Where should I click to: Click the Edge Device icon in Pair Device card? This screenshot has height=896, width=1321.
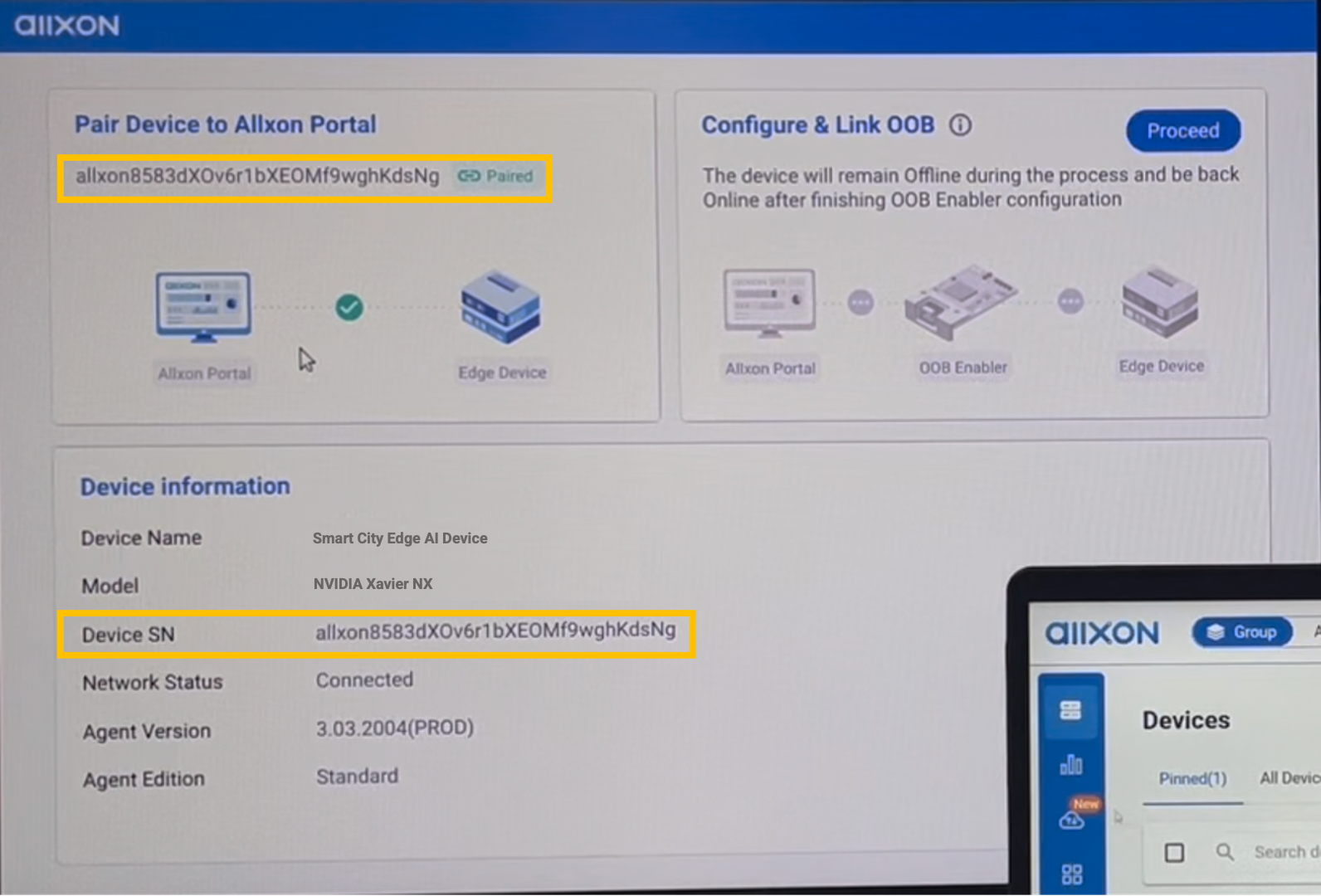(501, 307)
